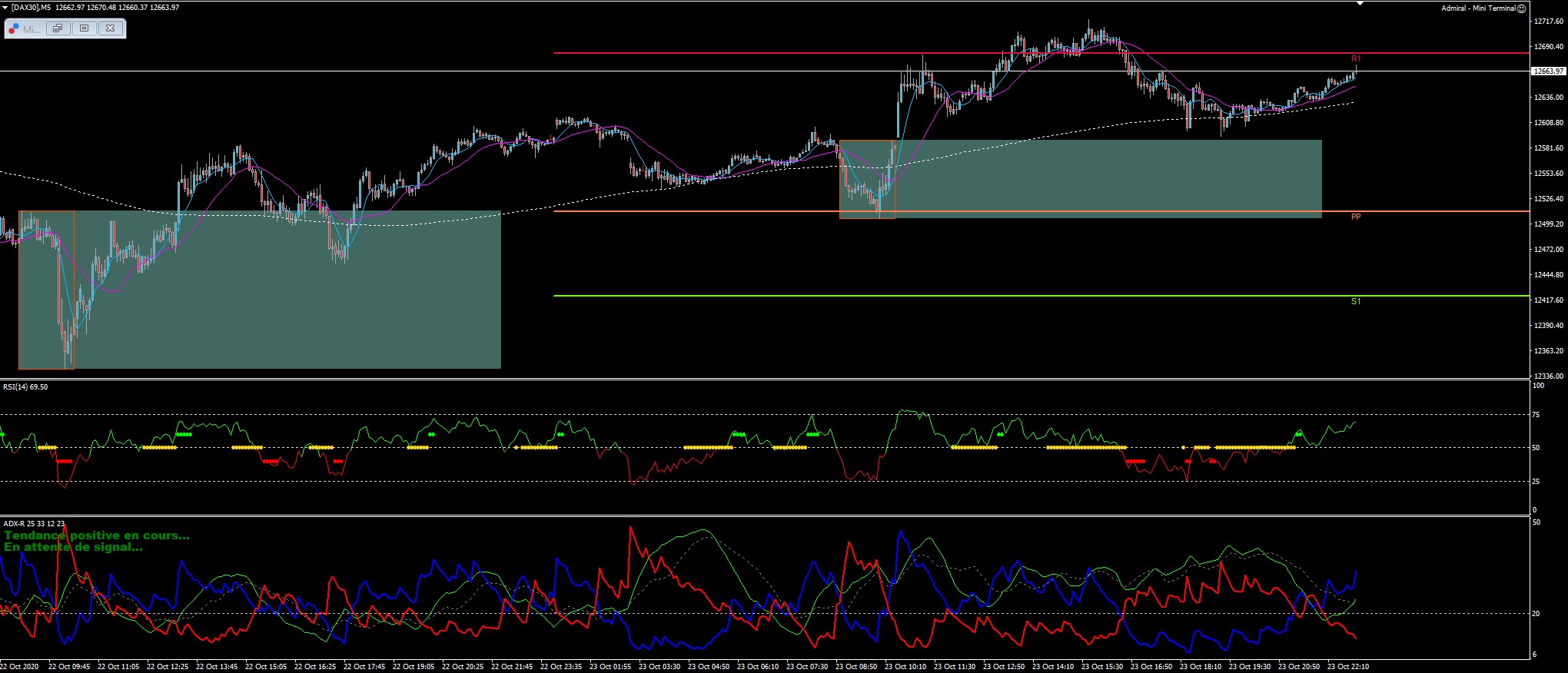Viewport: 1568px width, 673px height.
Task: Click the smiley expert advisor icon
Action: point(1522,8)
